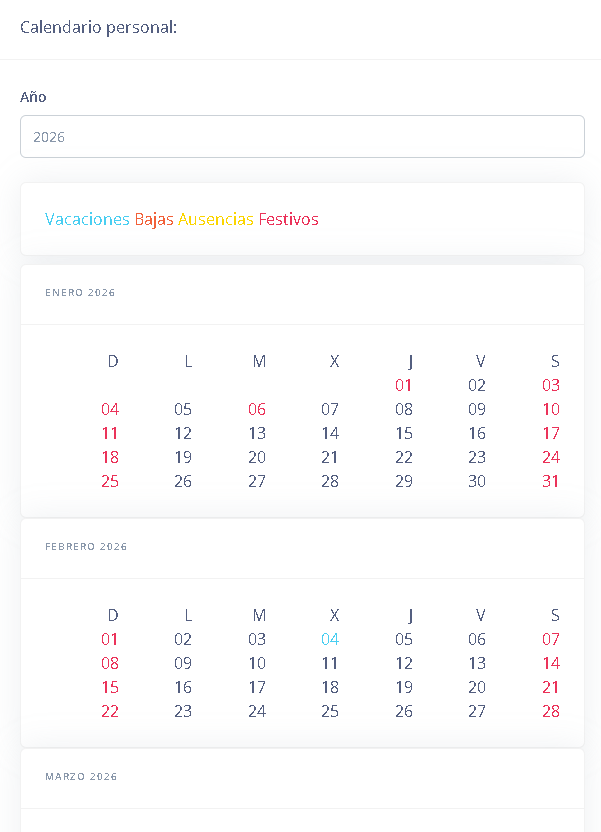Select February 11 in the febrero calendar

[x=330, y=663]
